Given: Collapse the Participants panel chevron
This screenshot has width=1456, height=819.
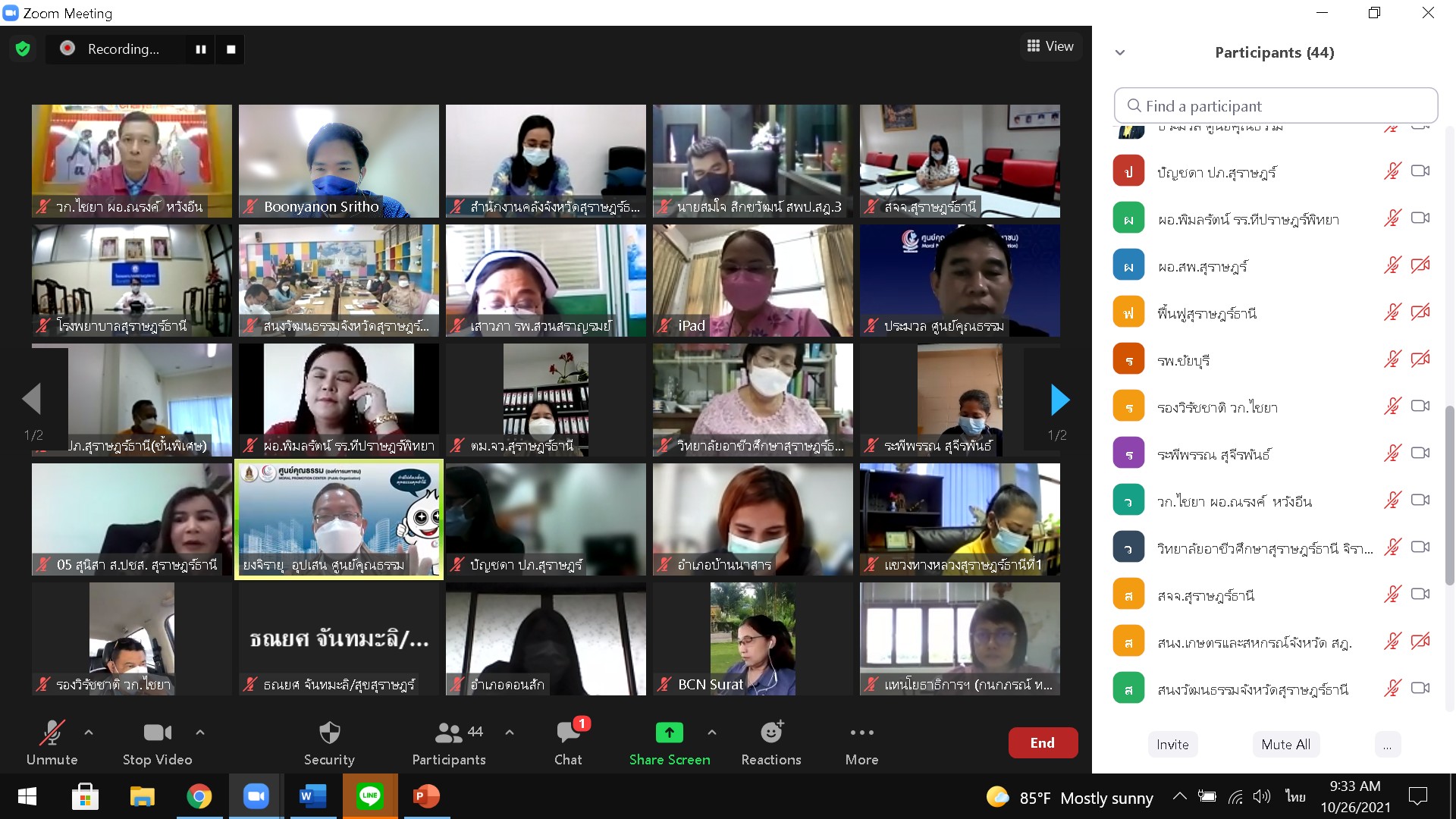Looking at the screenshot, I should click(1120, 53).
